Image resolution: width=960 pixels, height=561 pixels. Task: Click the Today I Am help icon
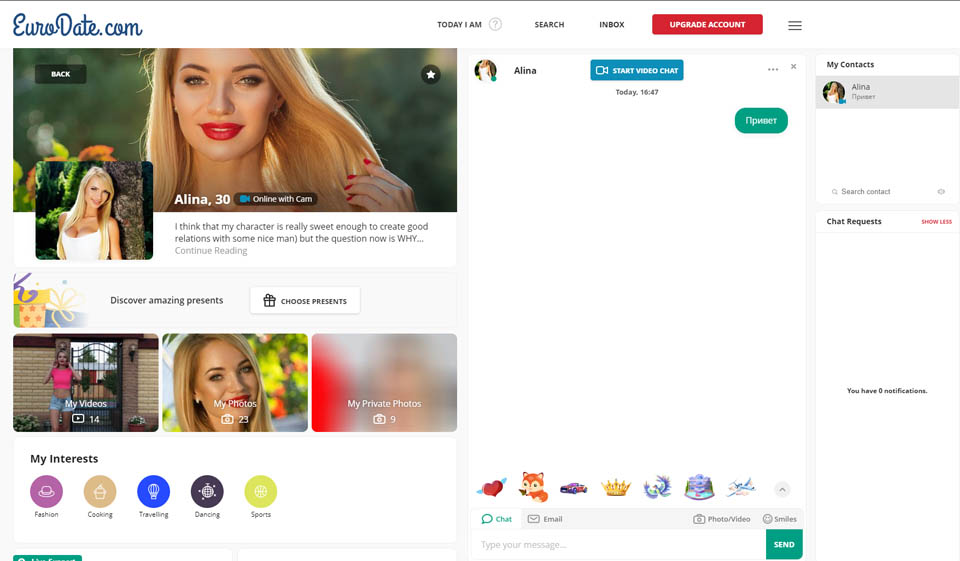[x=495, y=25]
